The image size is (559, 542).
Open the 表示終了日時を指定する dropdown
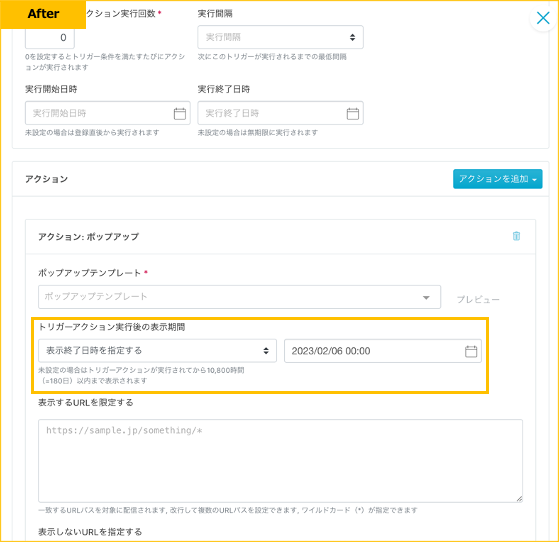157,351
